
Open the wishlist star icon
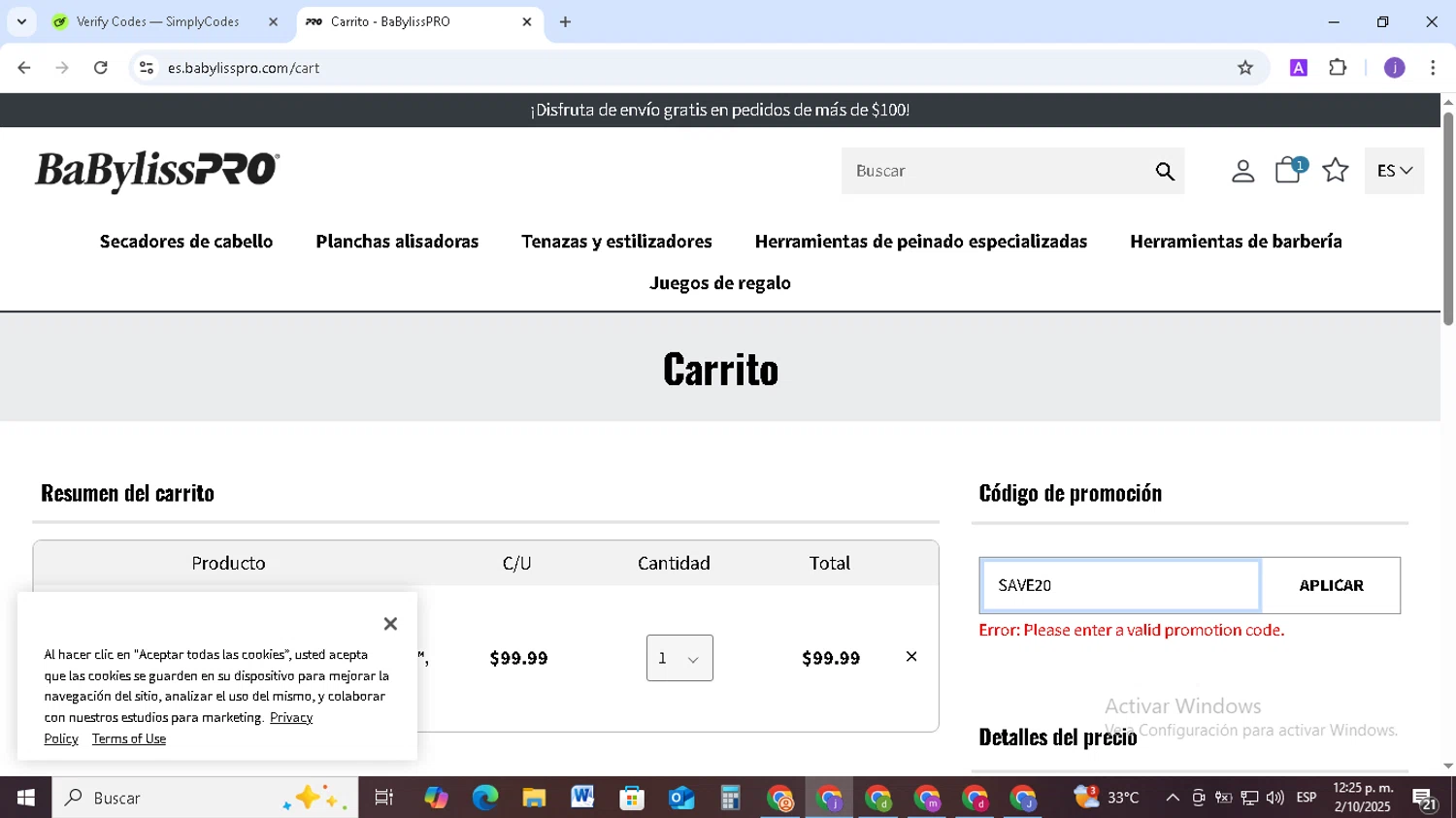[x=1336, y=171]
